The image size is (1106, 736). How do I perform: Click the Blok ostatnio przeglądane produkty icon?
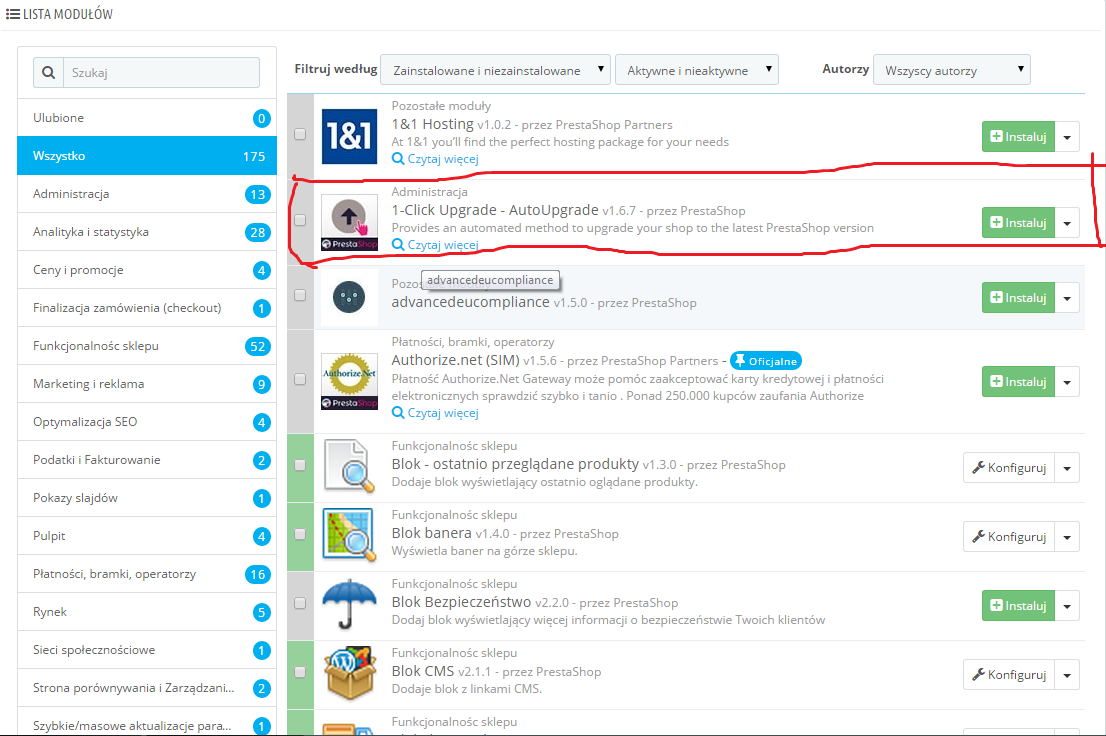click(349, 465)
